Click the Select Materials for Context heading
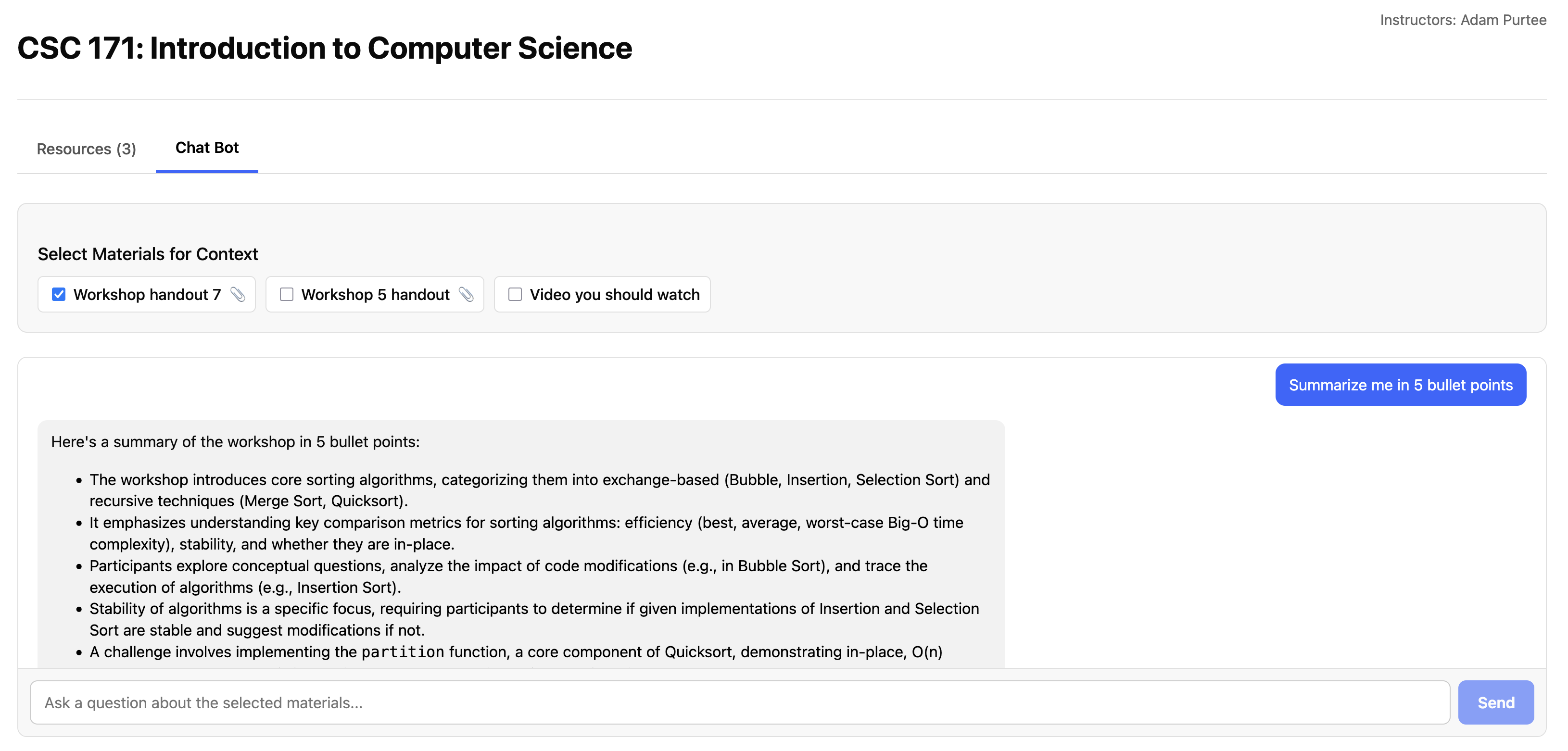 (148, 254)
